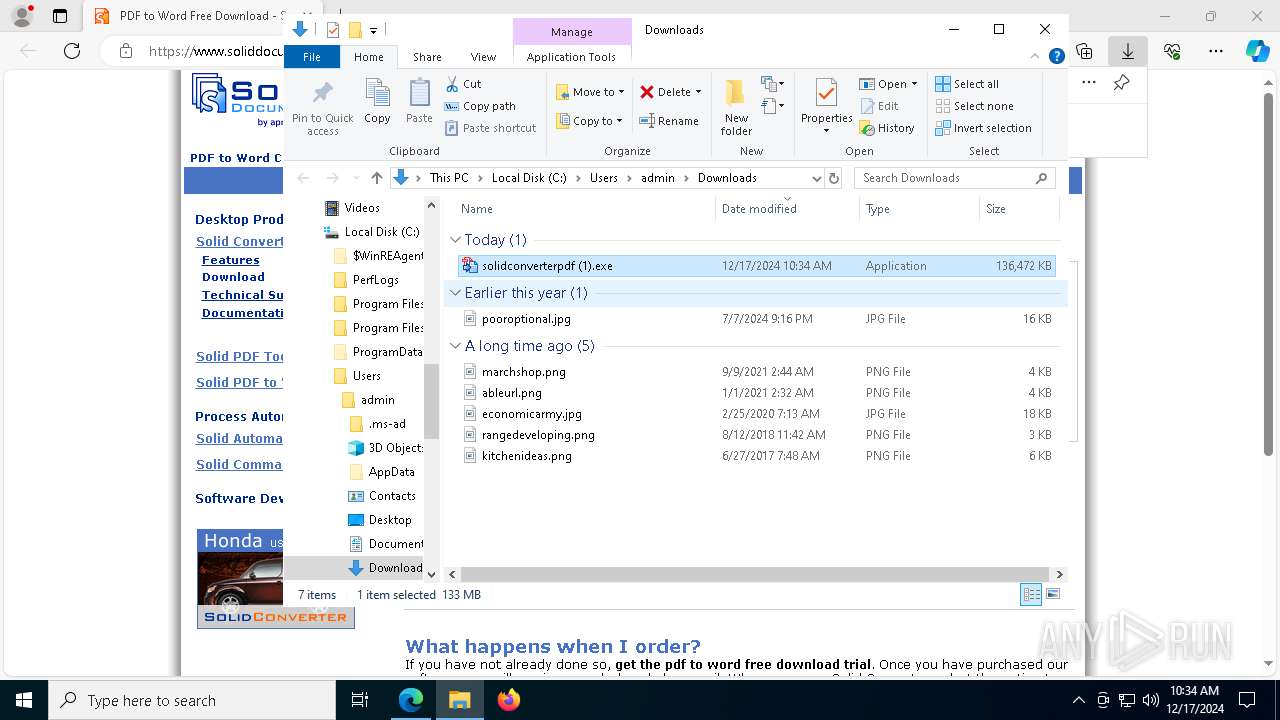Switch to the View tab
The height and width of the screenshot is (720, 1280).
483,57
